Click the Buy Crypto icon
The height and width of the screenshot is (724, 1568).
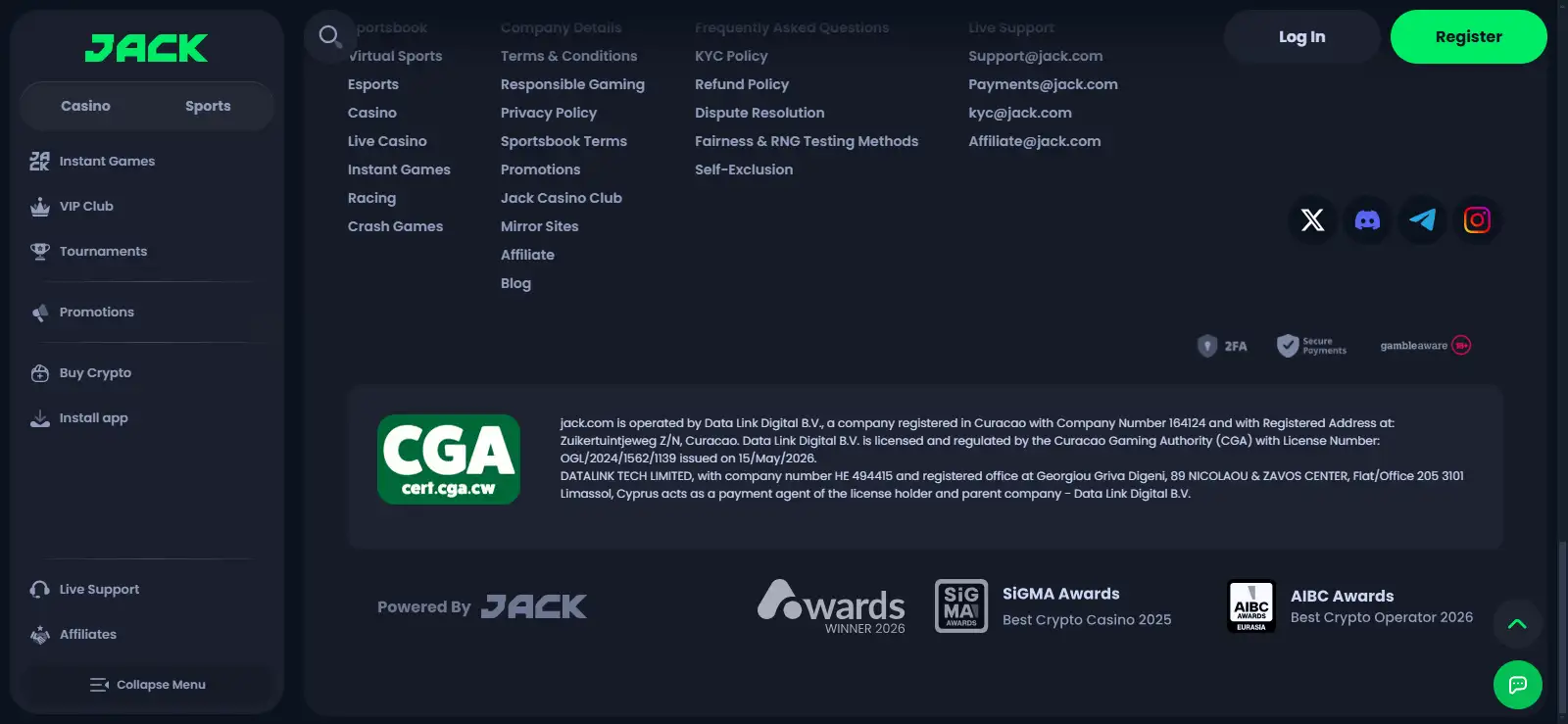point(39,372)
